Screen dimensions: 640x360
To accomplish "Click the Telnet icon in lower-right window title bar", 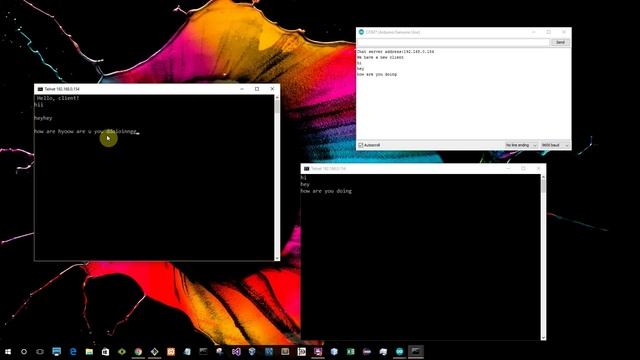I will coord(307,169).
